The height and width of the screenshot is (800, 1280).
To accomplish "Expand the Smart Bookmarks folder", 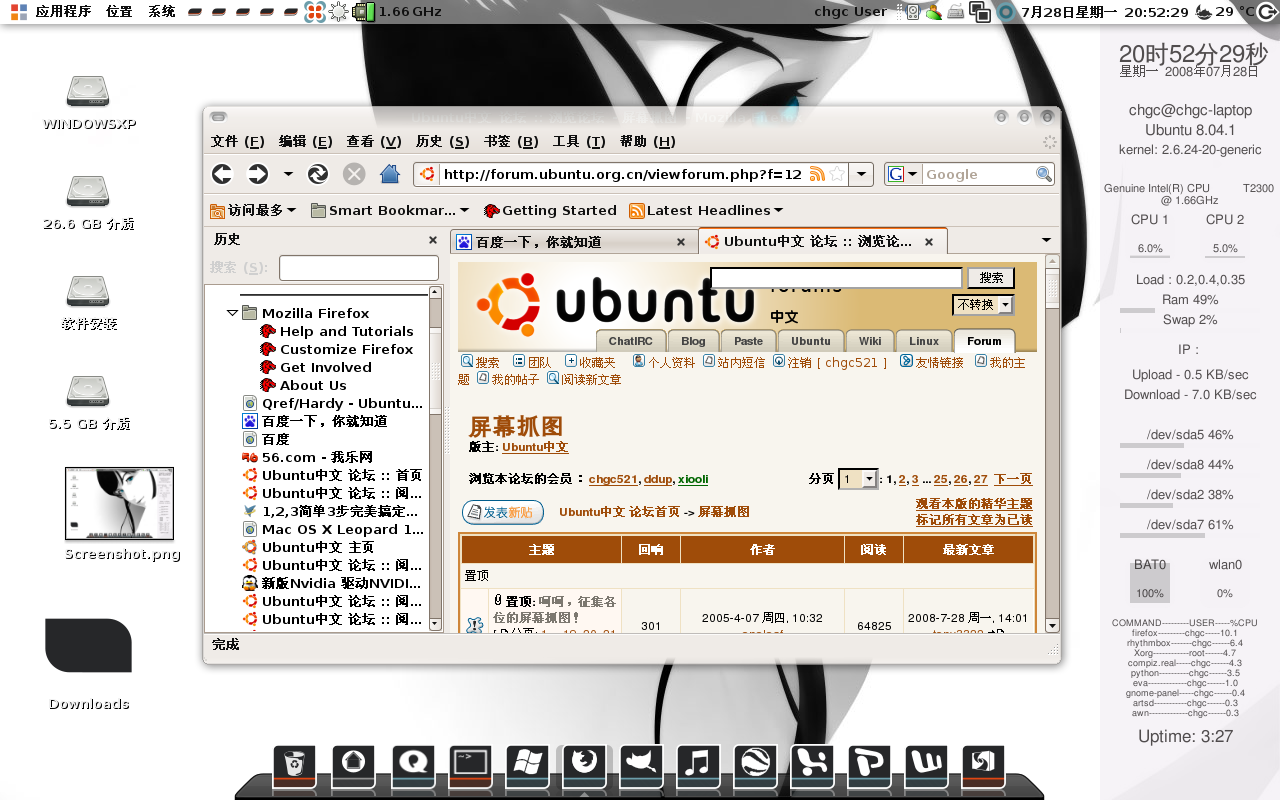I will 390,211.
